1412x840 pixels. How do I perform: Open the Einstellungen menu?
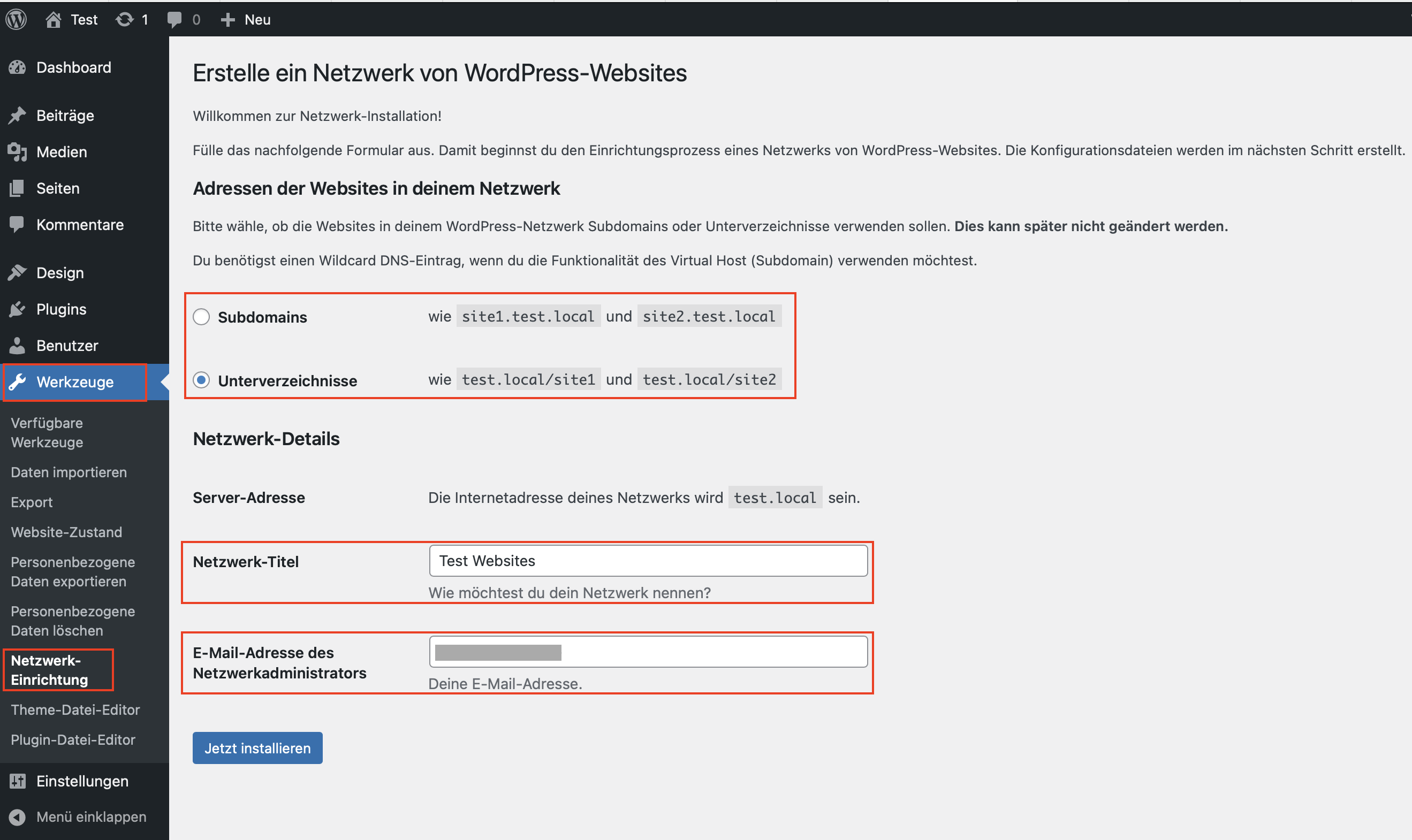[82, 781]
